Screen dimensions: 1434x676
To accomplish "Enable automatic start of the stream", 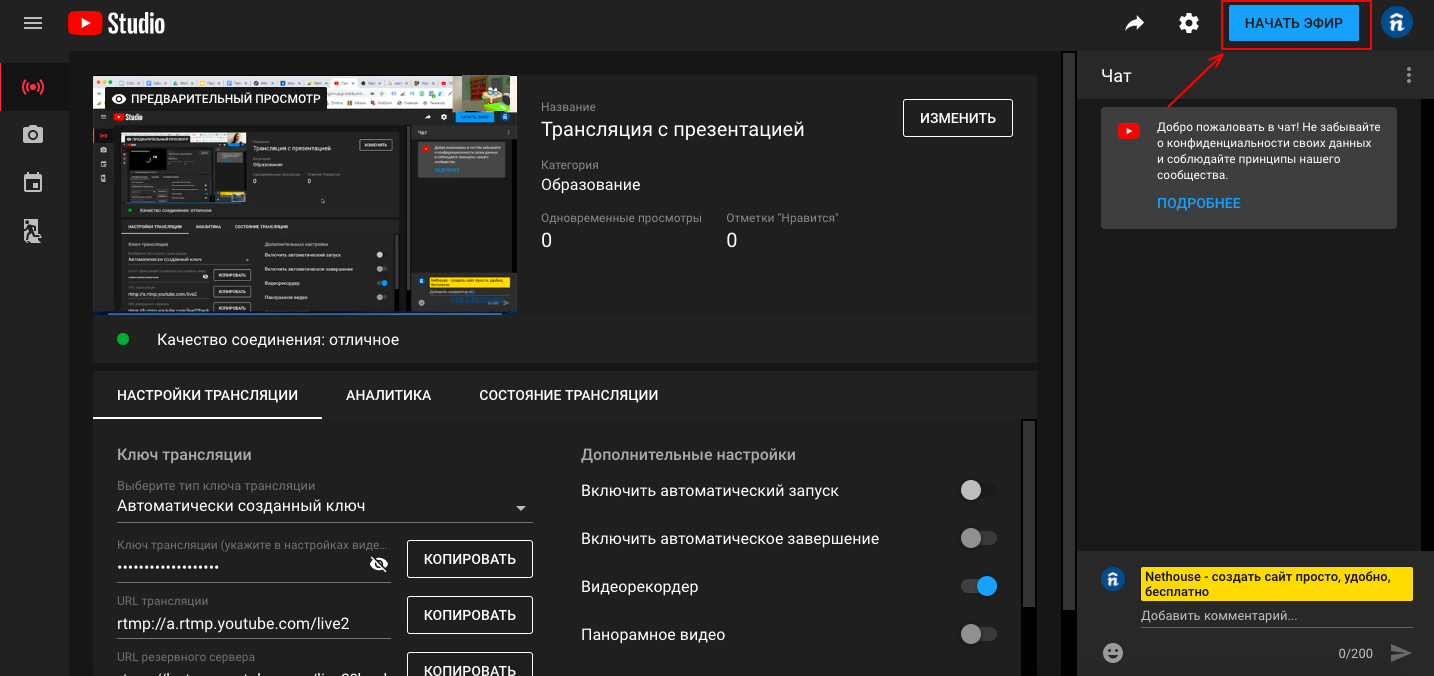I will [x=977, y=490].
